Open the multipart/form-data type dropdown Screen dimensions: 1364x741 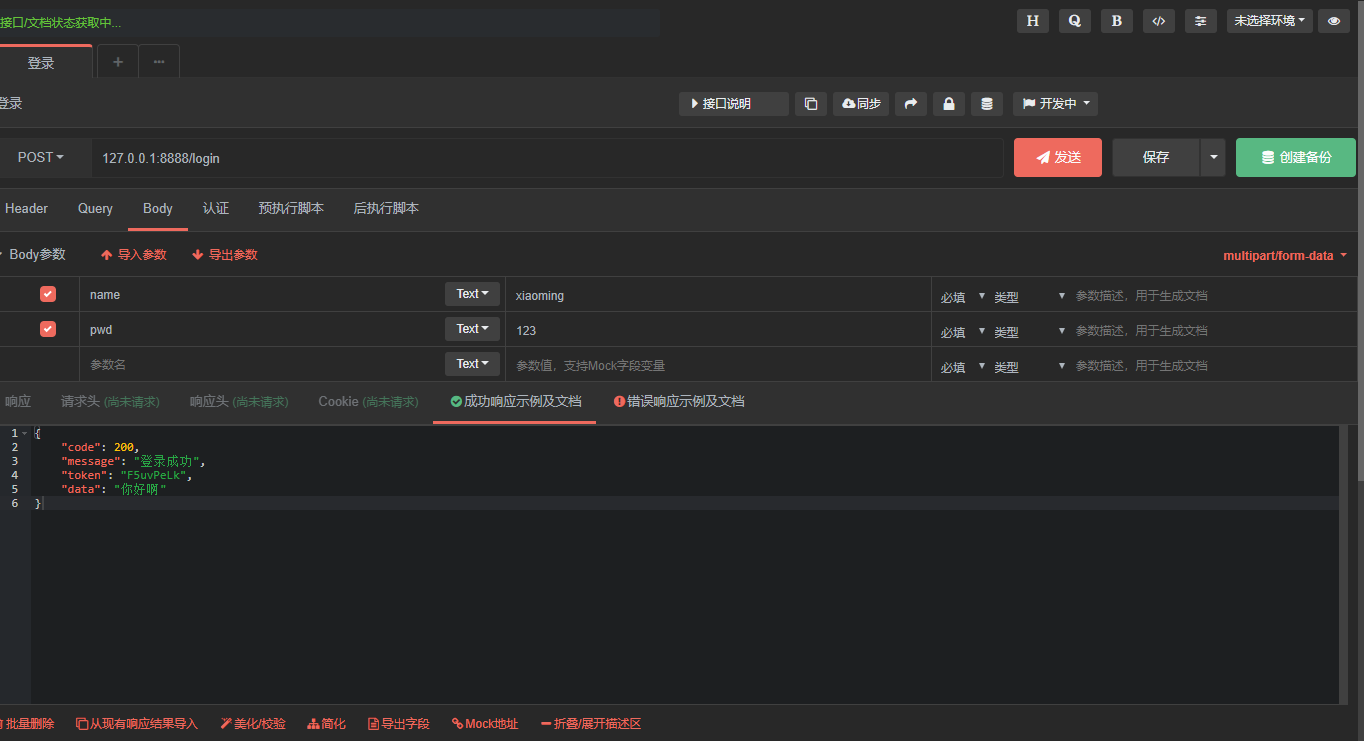point(1285,255)
